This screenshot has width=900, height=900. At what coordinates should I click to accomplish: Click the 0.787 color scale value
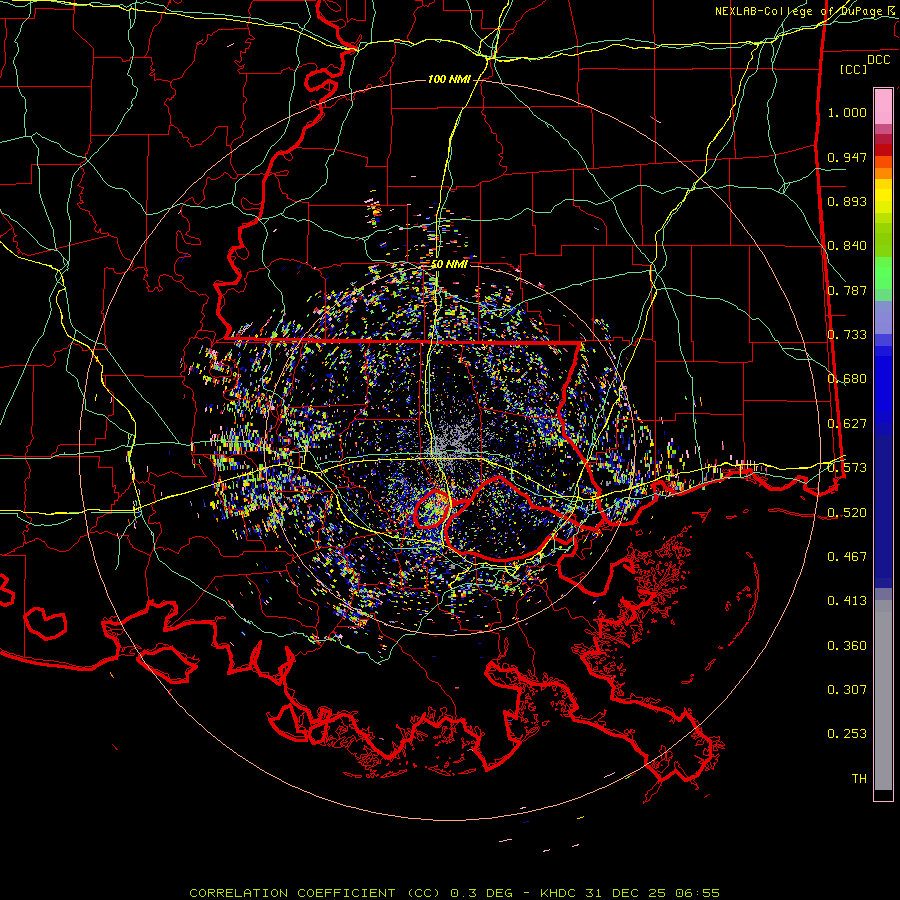(x=847, y=290)
